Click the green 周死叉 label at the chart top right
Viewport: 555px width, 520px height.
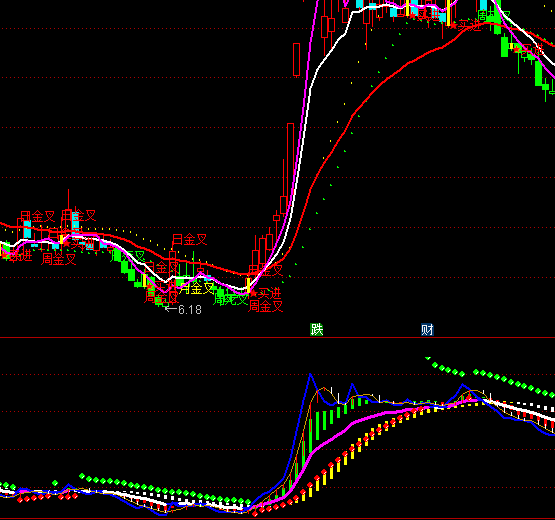coord(494,15)
